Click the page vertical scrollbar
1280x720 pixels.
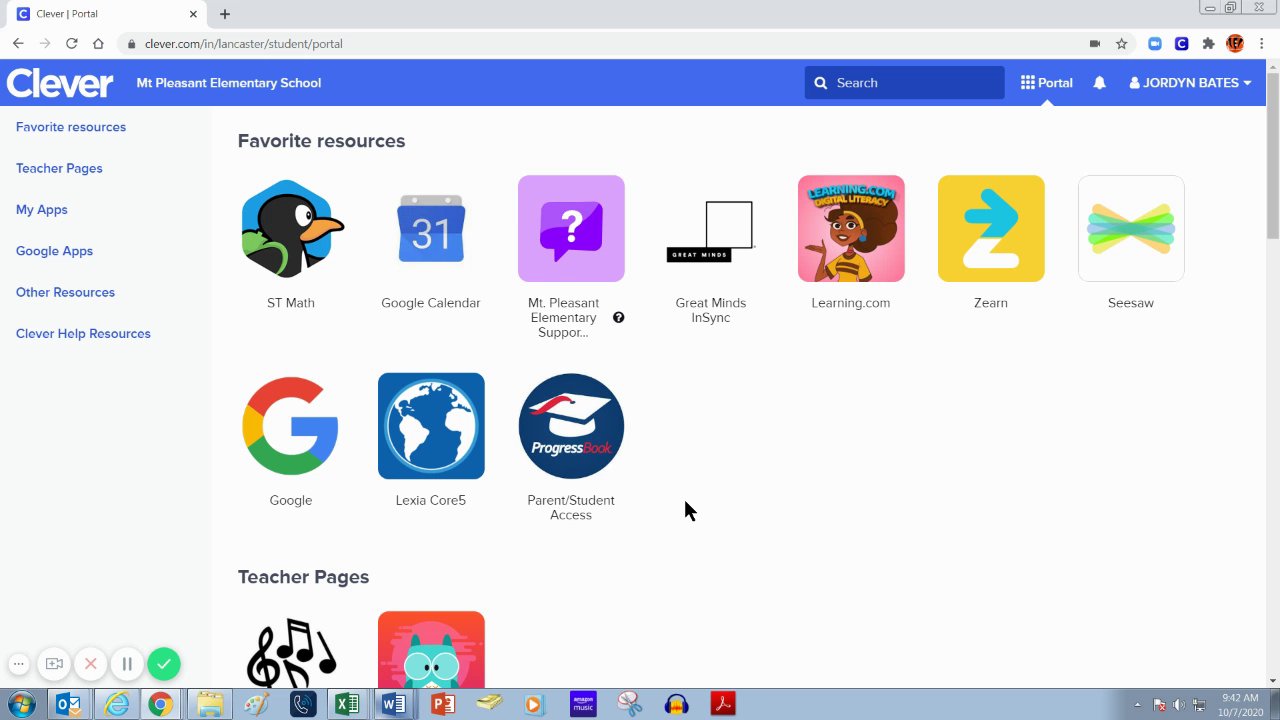pos(1272,155)
